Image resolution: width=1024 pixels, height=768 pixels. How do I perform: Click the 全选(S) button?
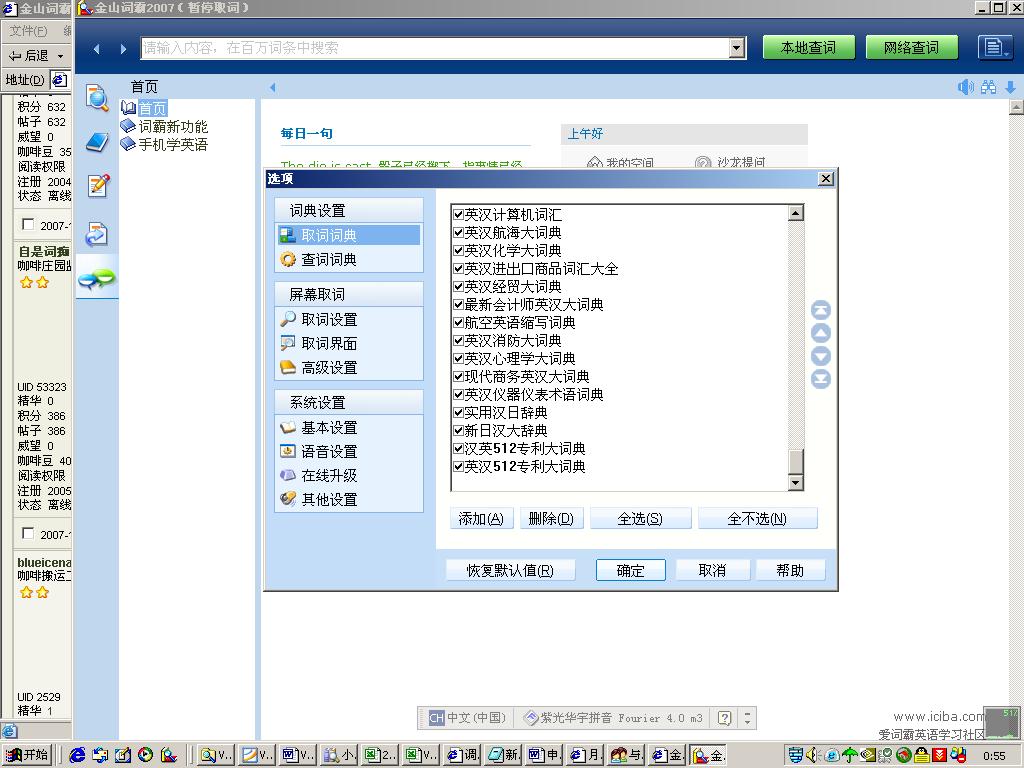pos(640,519)
